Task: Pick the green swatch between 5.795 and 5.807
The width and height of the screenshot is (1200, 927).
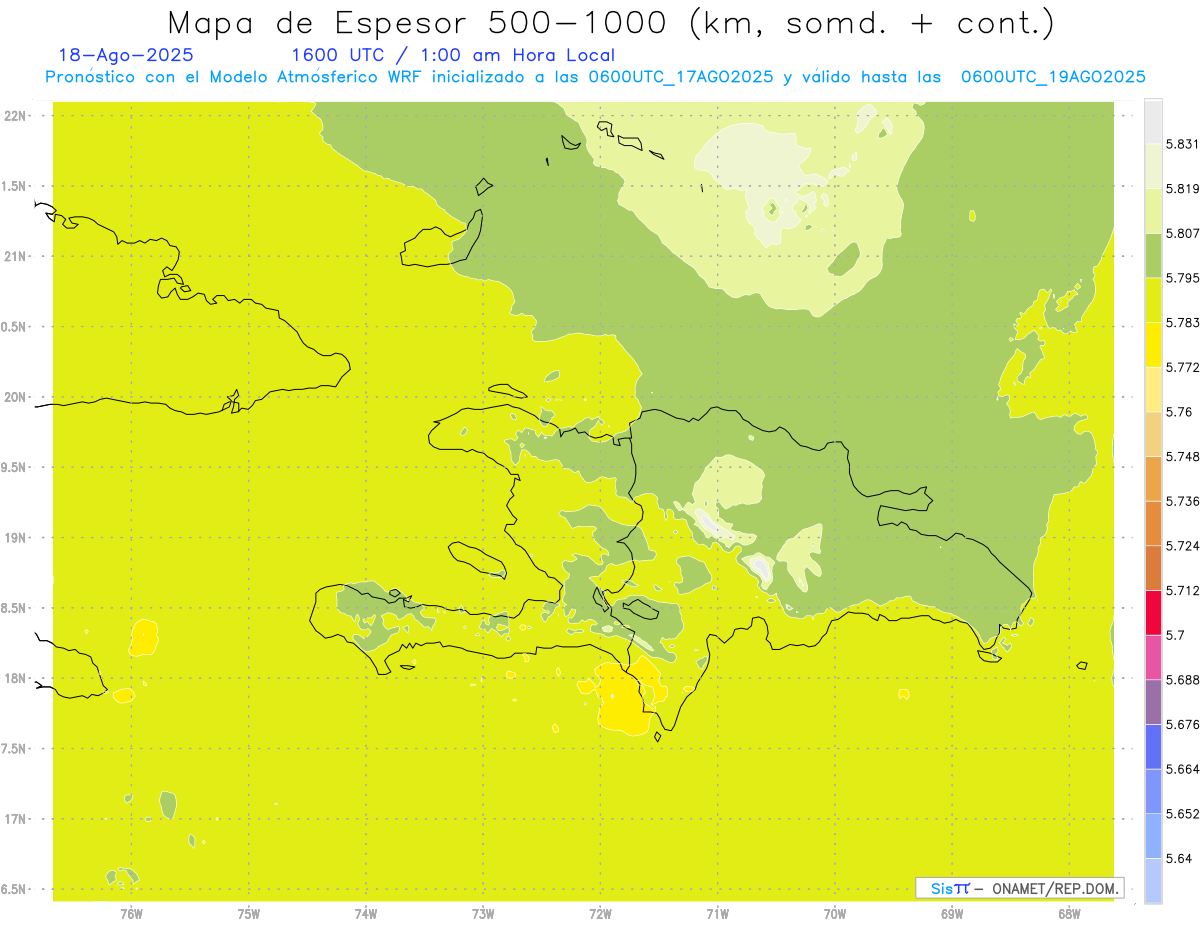Action: click(x=1153, y=256)
